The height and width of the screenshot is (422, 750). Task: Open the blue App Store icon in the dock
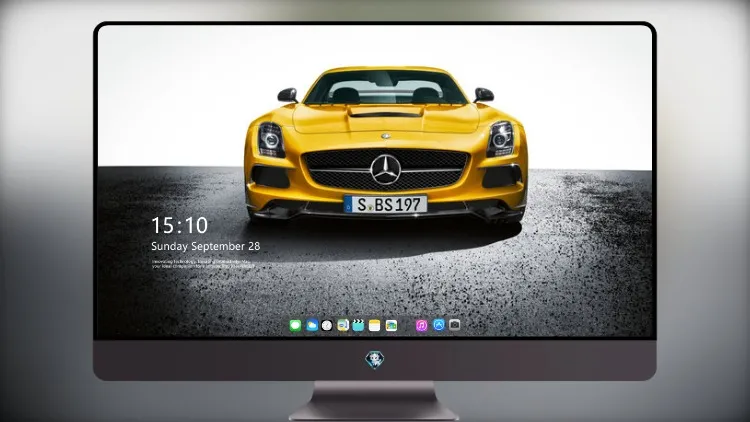click(x=439, y=325)
